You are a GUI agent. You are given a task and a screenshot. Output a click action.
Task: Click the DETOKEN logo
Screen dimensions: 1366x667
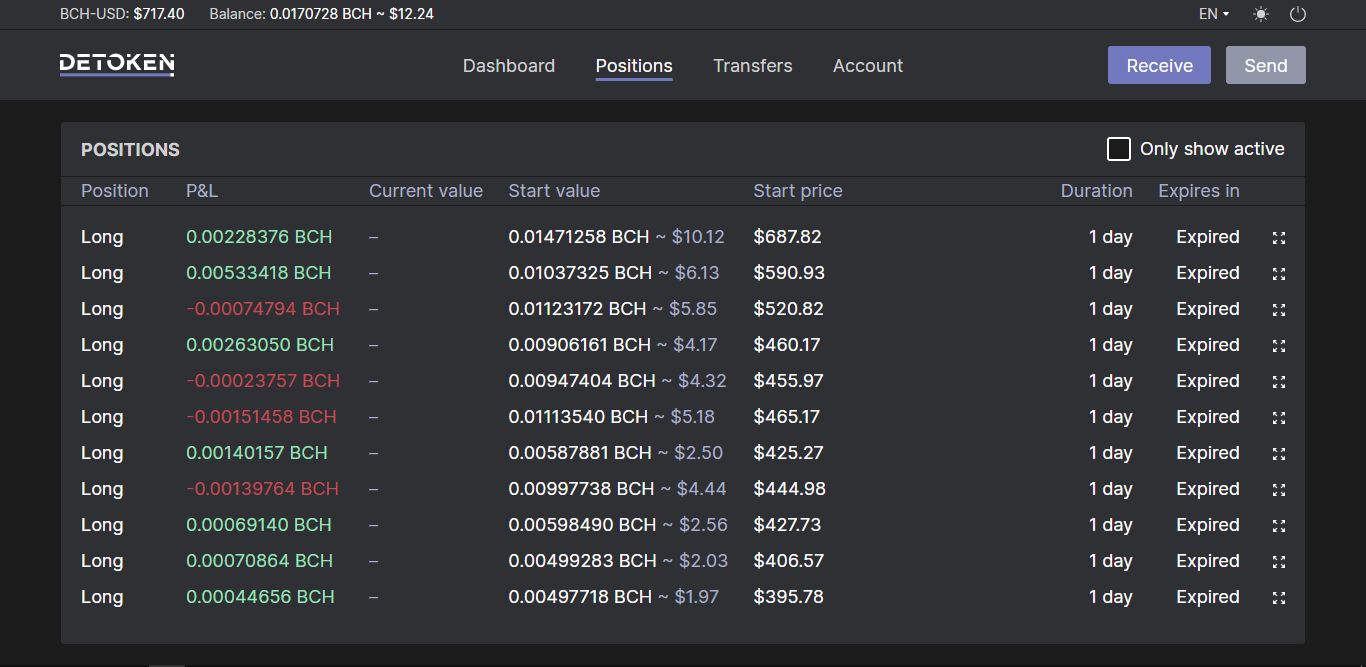(117, 65)
